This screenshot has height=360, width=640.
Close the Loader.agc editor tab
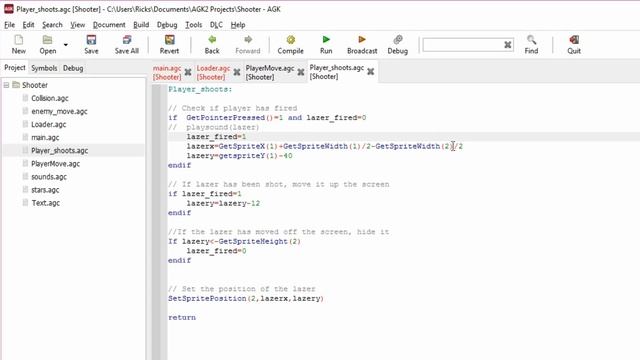tap(237, 72)
